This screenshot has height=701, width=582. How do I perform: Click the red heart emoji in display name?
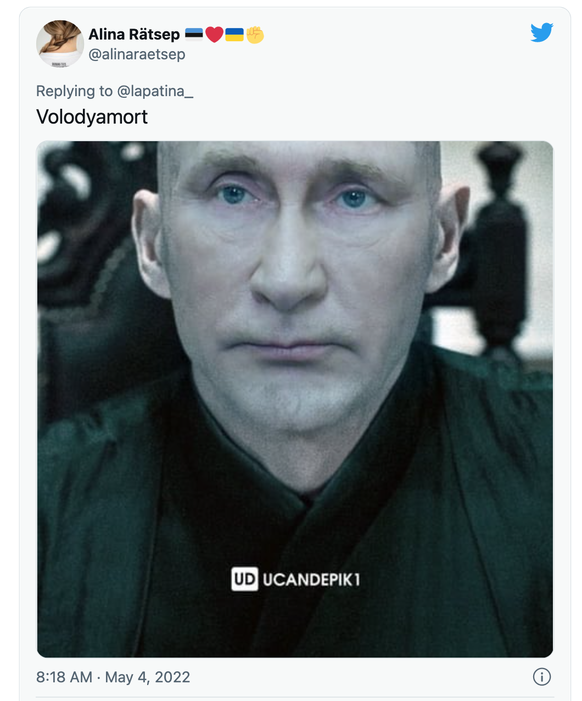(x=214, y=34)
